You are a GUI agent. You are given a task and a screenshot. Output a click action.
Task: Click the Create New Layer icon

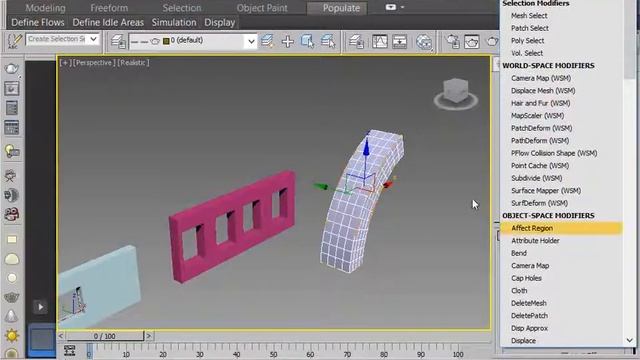[267, 41]
